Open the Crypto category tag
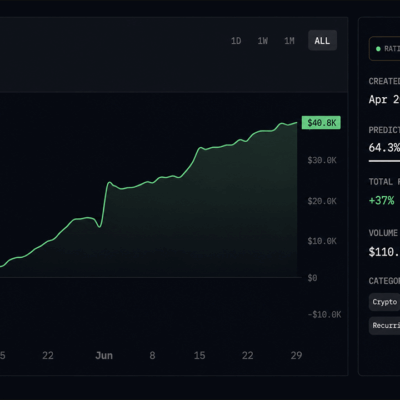The image size is (400, 400). [x=384, y=302]
